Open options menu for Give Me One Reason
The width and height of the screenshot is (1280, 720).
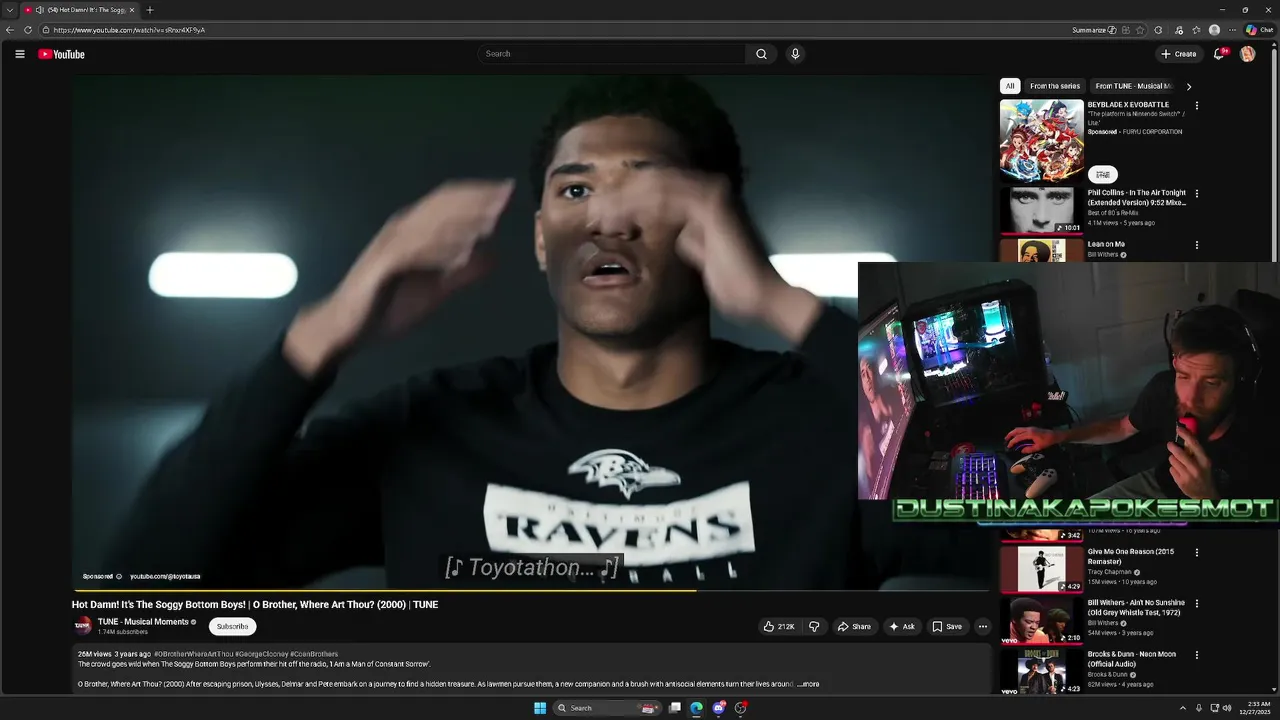click(1196, 553)
